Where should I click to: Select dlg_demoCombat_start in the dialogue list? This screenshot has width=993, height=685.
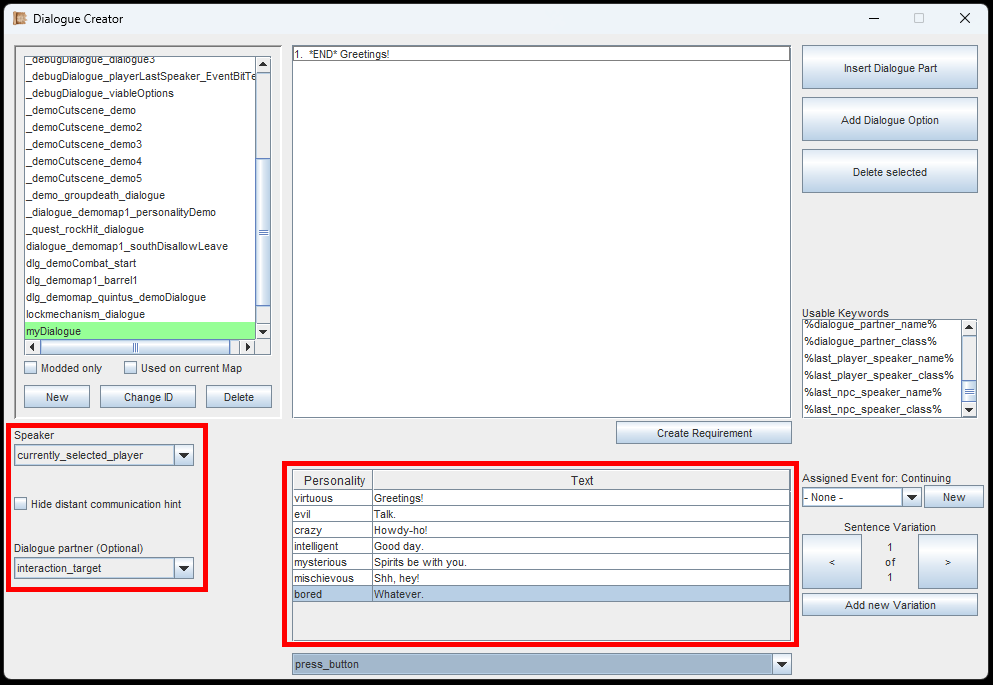click(x=81, y=263)
